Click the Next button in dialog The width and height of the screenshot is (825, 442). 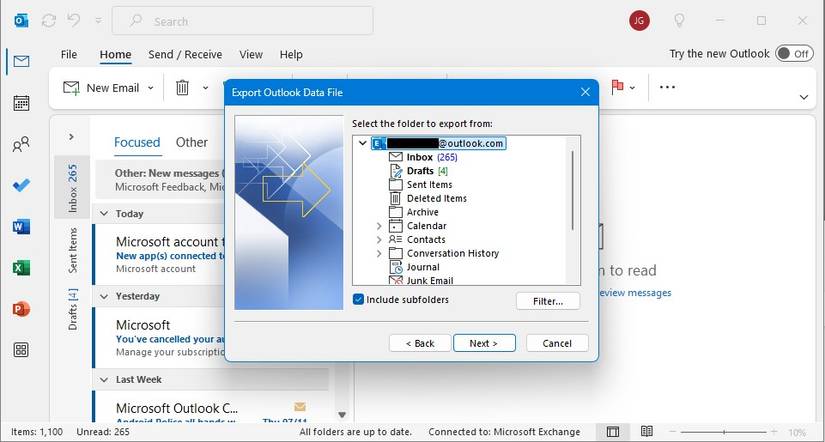pos(483,343)
